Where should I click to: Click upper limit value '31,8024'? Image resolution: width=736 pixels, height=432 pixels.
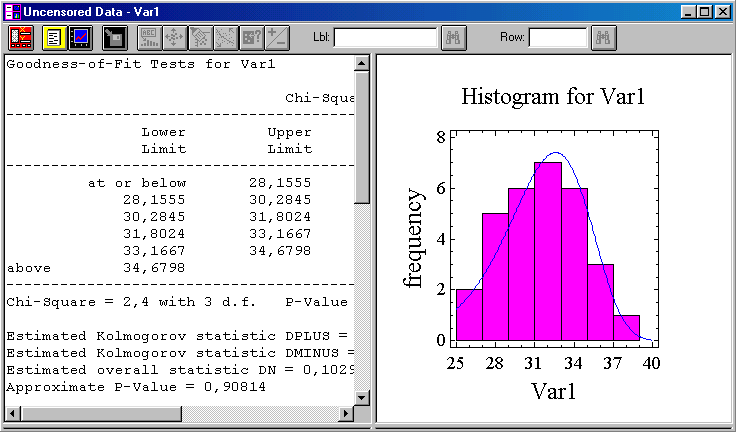[x=280, y=217]
